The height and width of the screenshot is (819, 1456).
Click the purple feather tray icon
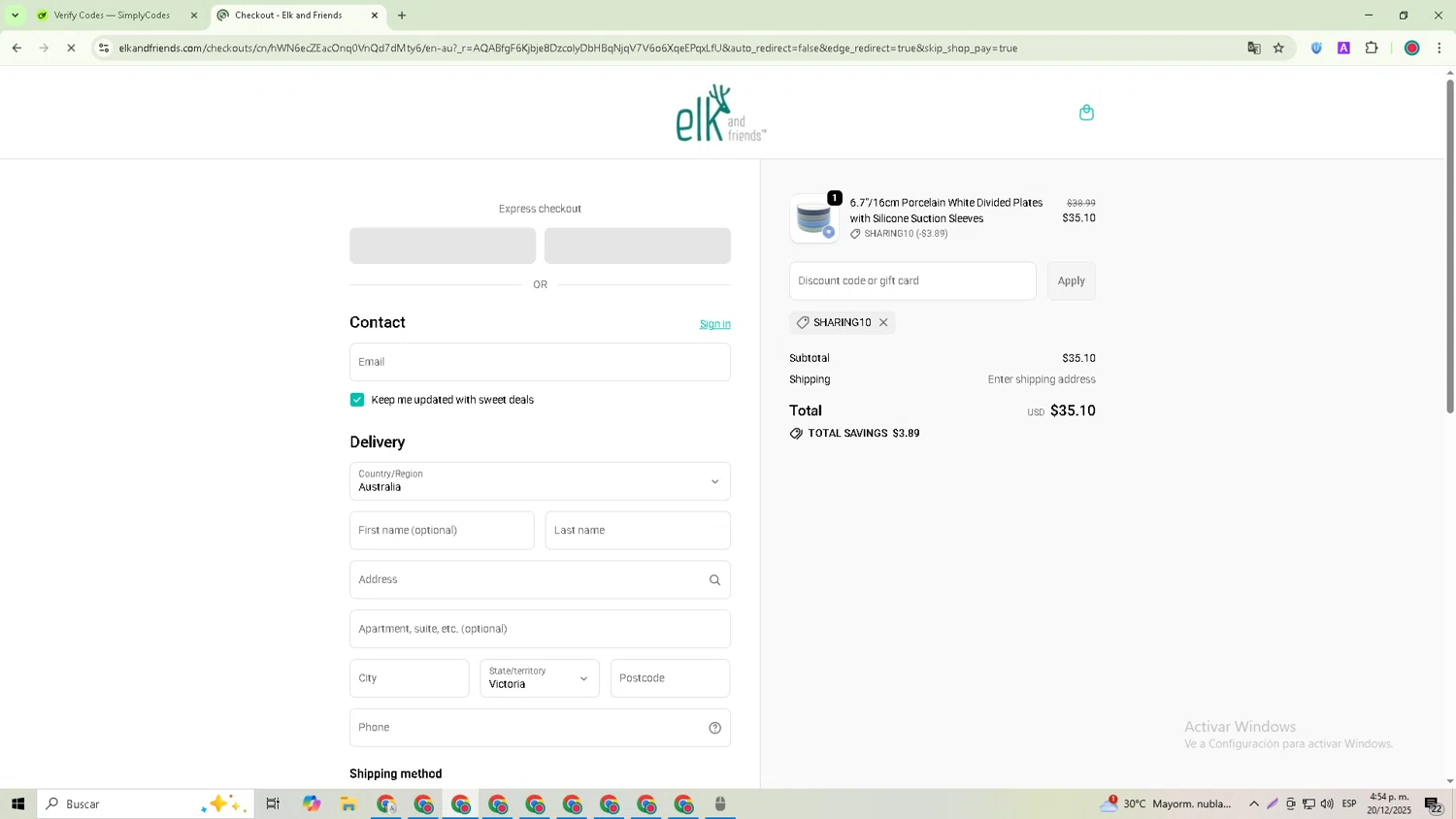1273,804
